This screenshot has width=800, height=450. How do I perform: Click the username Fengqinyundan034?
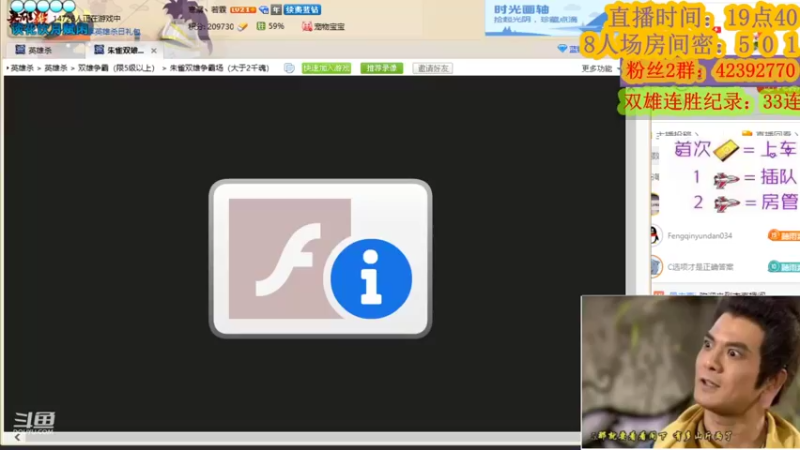[699, 236]
